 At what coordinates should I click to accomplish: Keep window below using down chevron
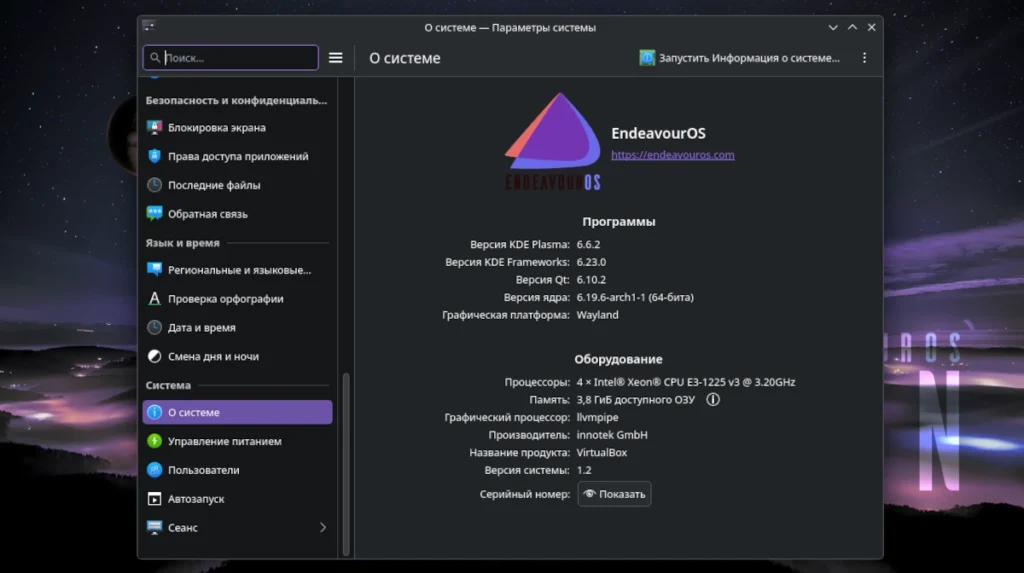click(833, 27)
